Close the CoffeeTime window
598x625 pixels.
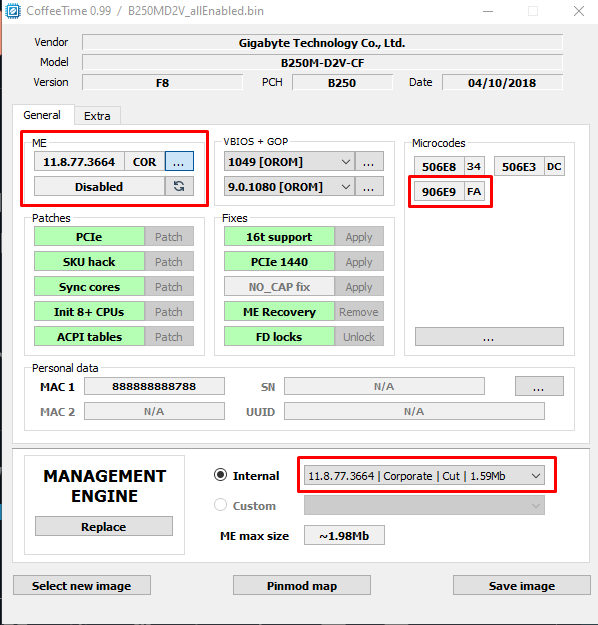tap(579, 11)
